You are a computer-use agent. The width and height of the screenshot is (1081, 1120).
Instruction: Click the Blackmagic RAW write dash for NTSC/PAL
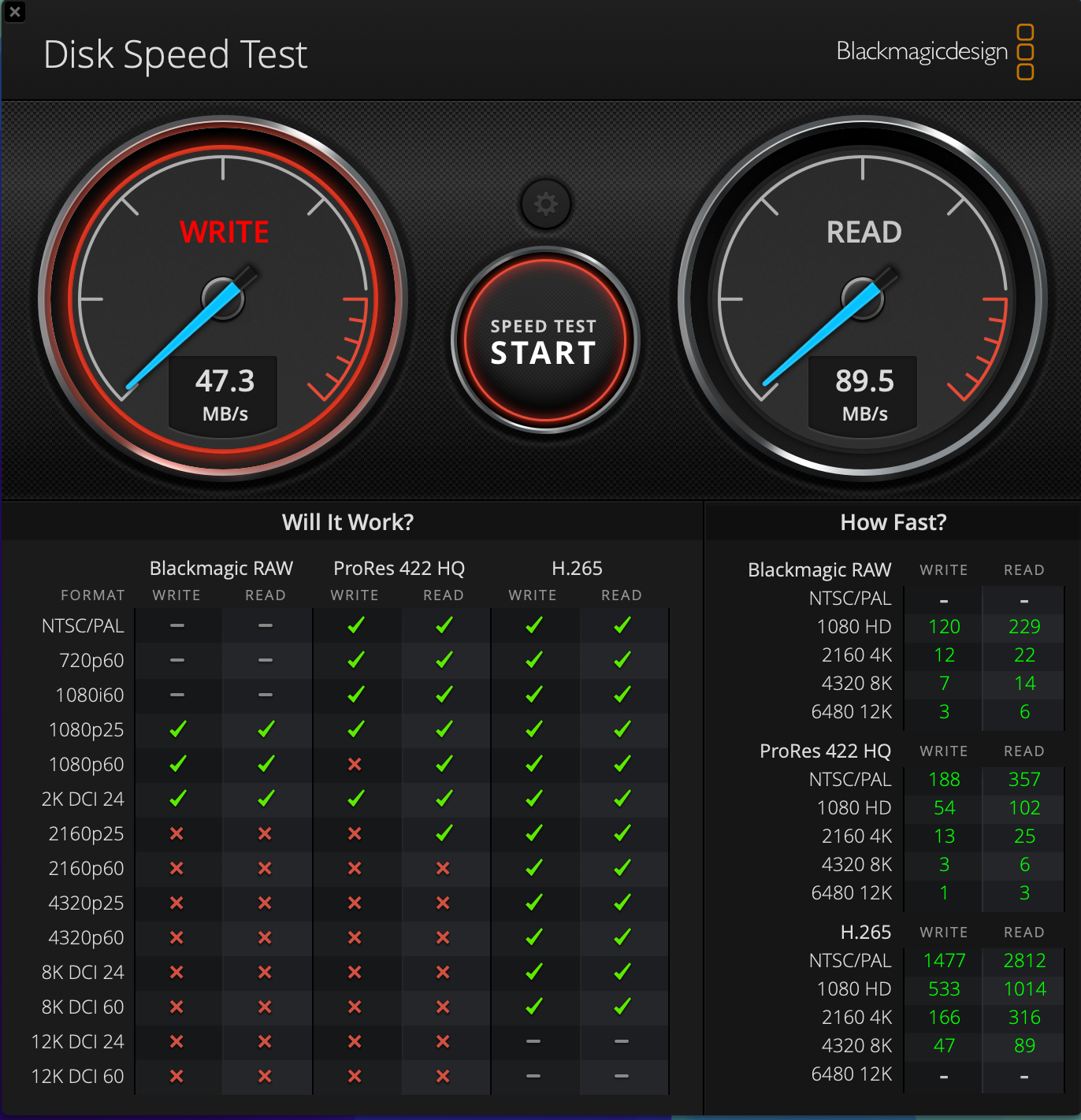click(177, 625)
